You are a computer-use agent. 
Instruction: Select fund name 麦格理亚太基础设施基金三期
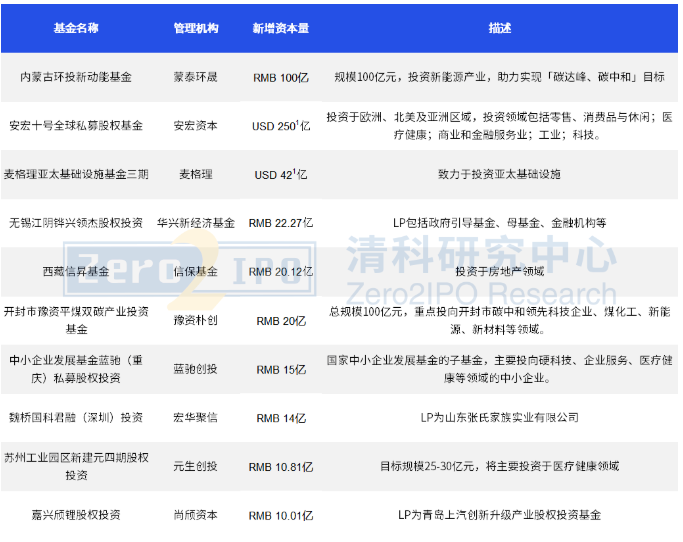coord(76,174)
